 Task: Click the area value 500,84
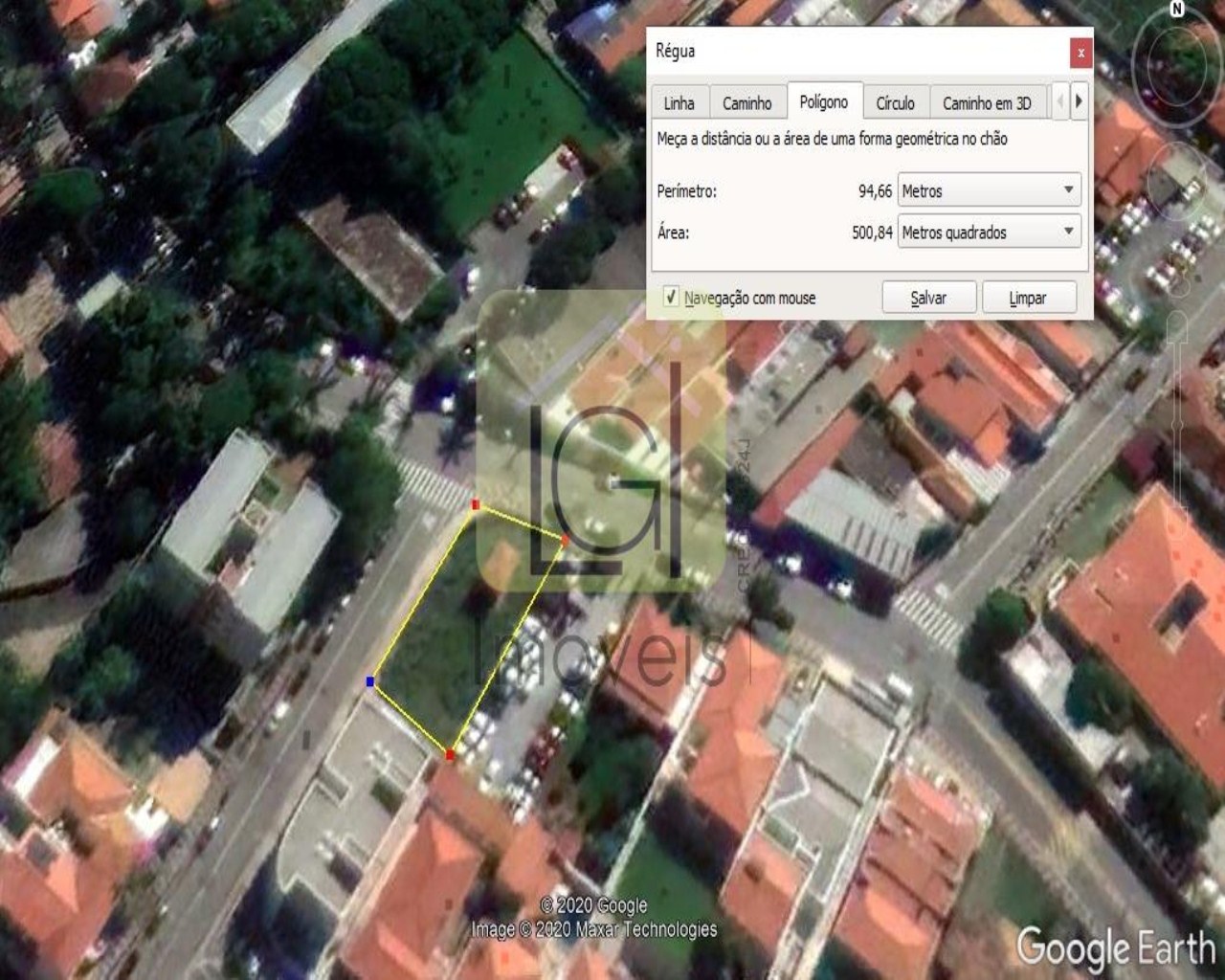(x=872, y=233)
